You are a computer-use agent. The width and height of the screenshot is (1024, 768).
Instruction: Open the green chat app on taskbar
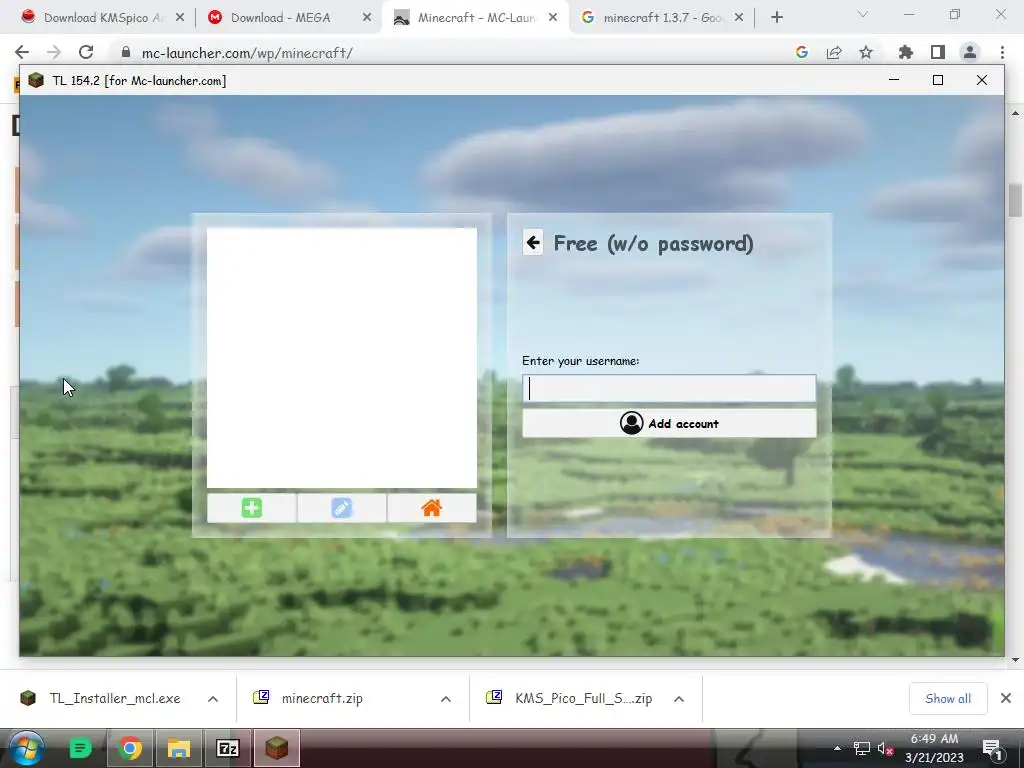coord(81,748)
